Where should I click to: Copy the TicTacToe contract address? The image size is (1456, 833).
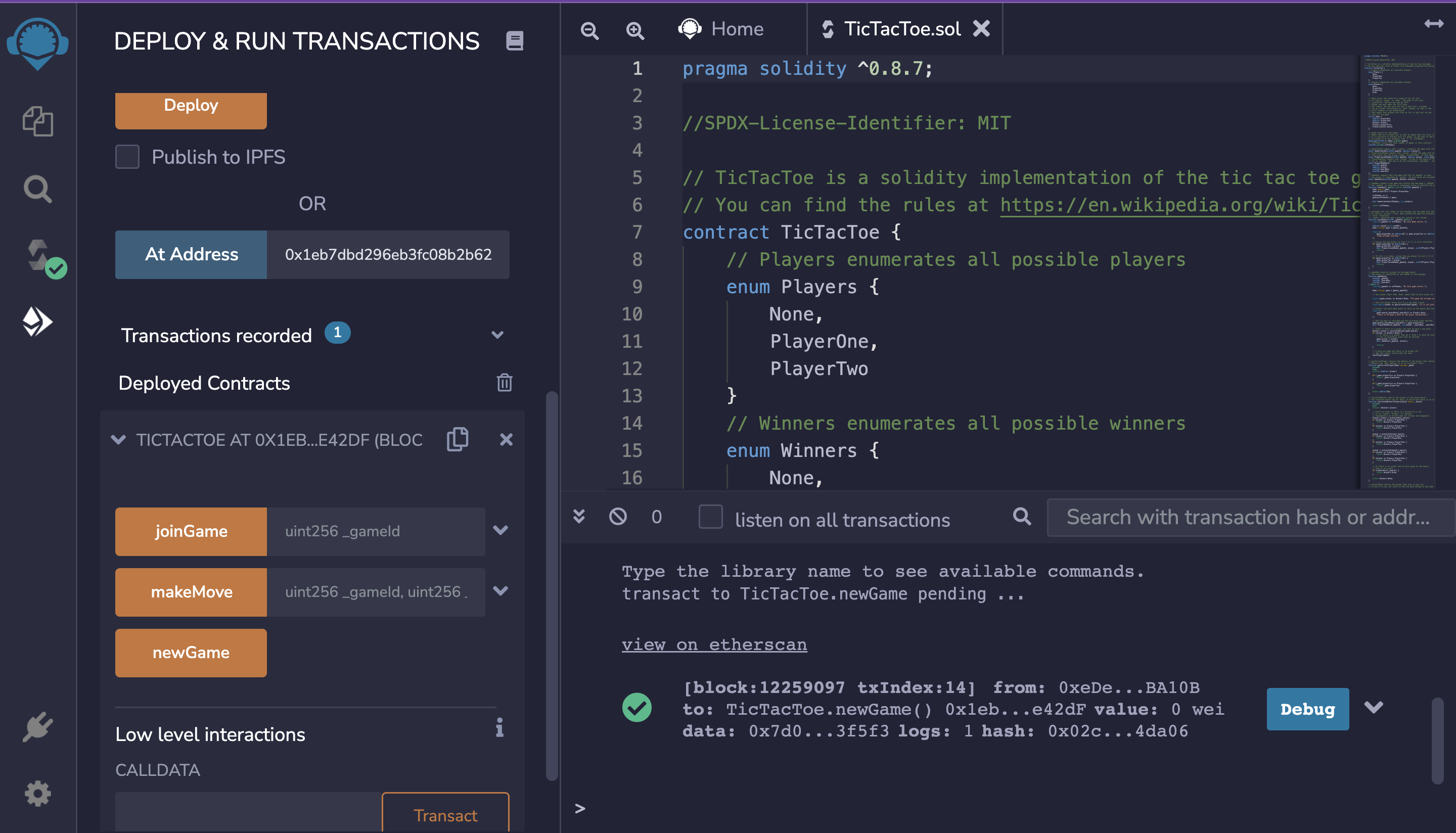tap(458, 439)
